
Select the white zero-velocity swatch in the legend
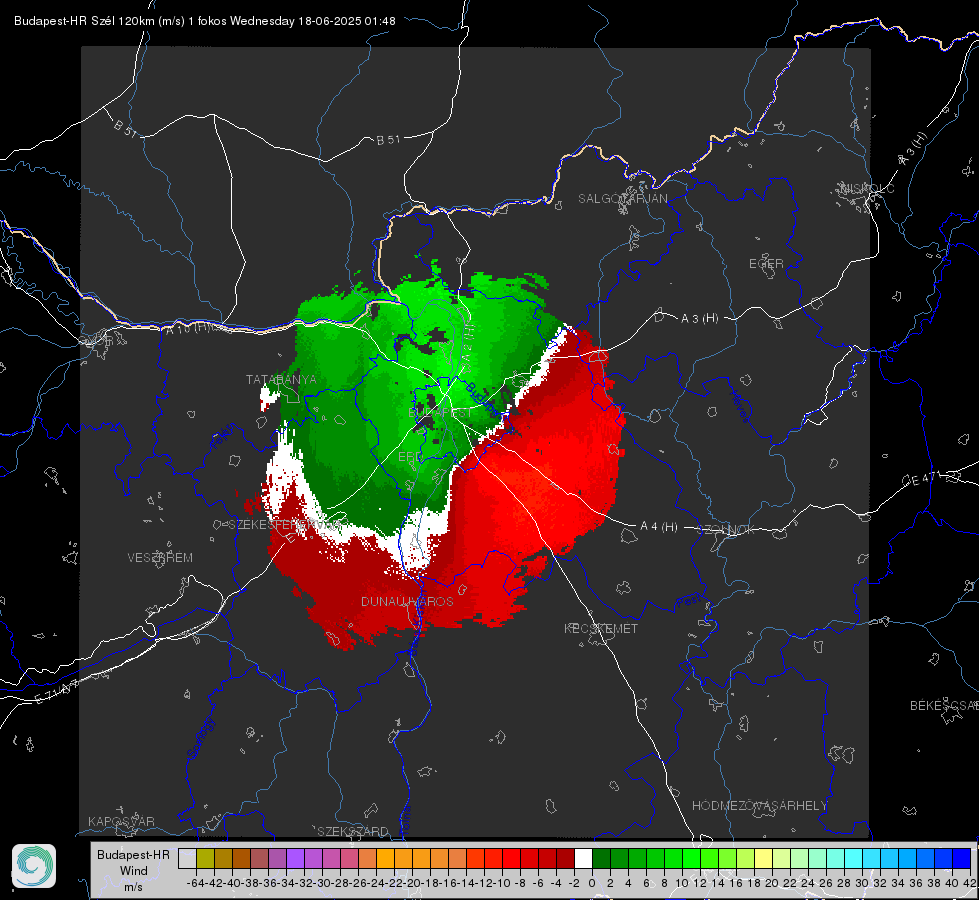[x=583, y=858]
